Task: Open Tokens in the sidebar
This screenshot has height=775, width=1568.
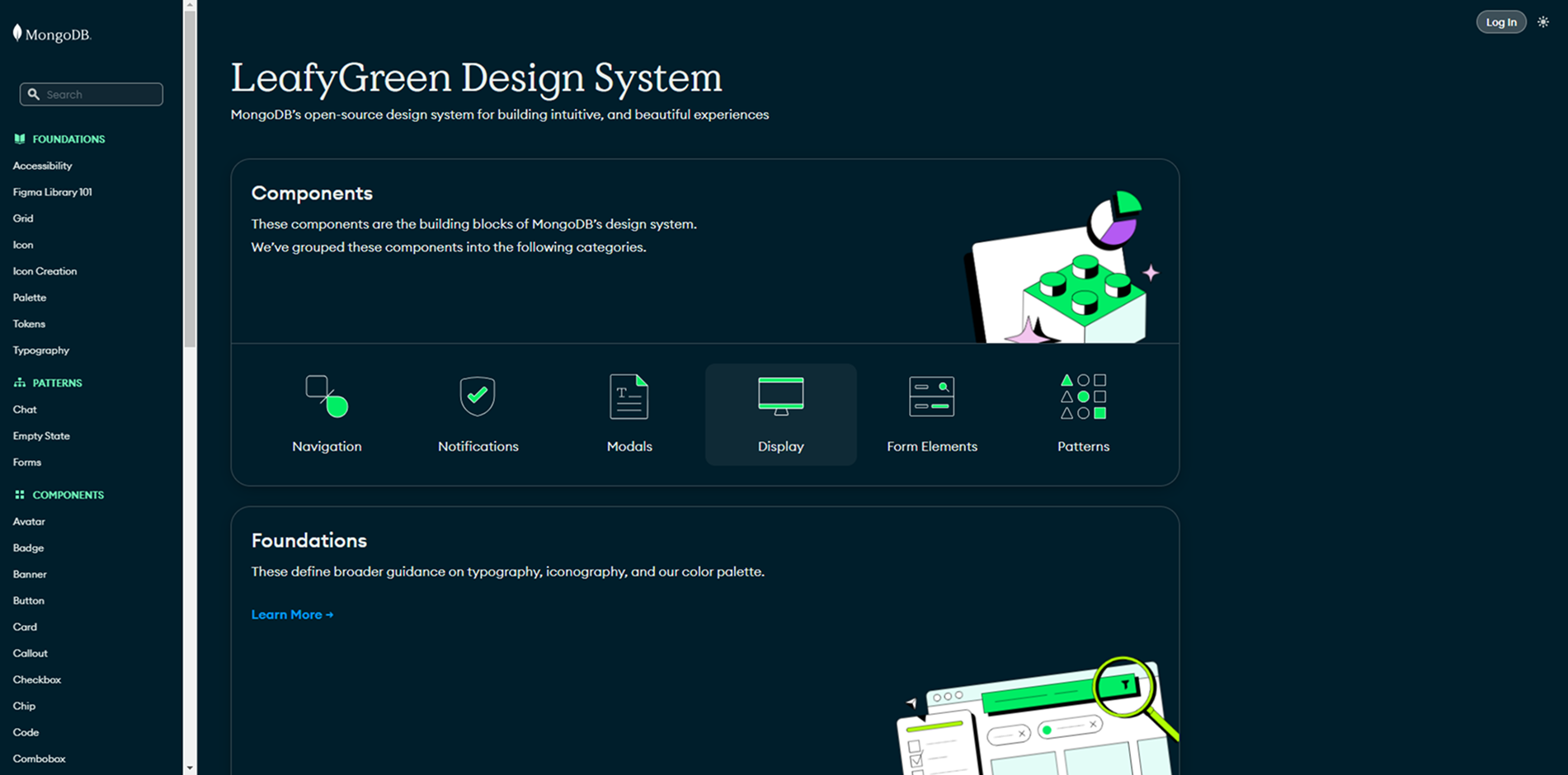Action: click(x=29, y=324)
